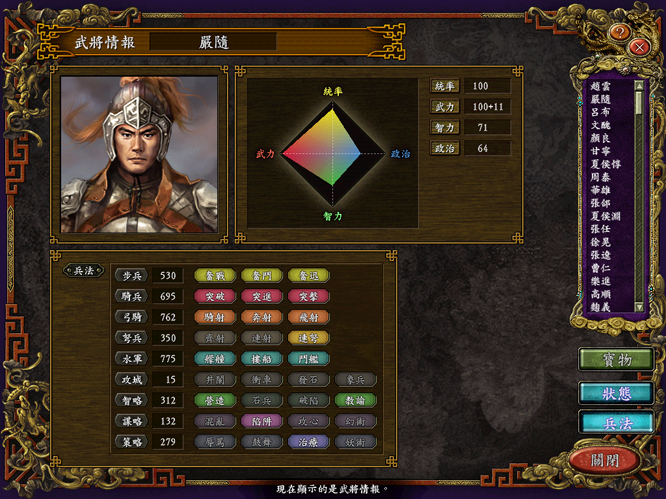Select 呂布 in the officer list
Screen dimensions: 666x499
[x=600, y=112]
